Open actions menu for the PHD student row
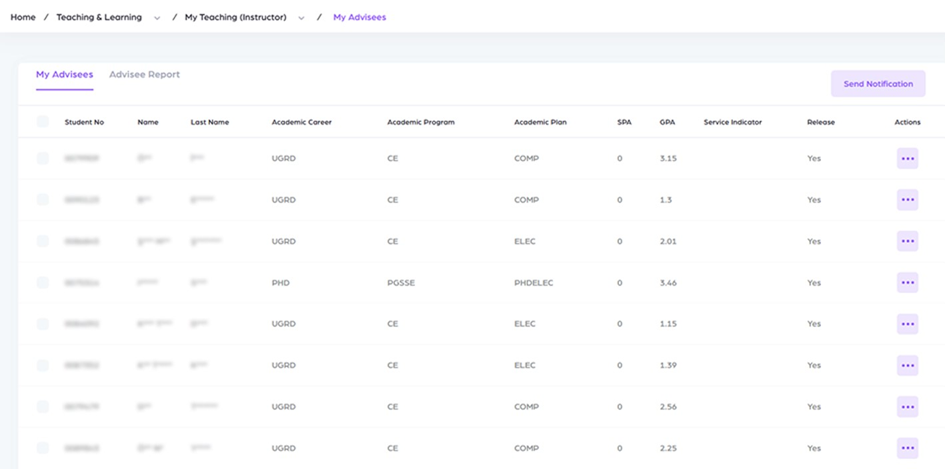This screenshot has height=469, width=945. [x=907, y=283]
